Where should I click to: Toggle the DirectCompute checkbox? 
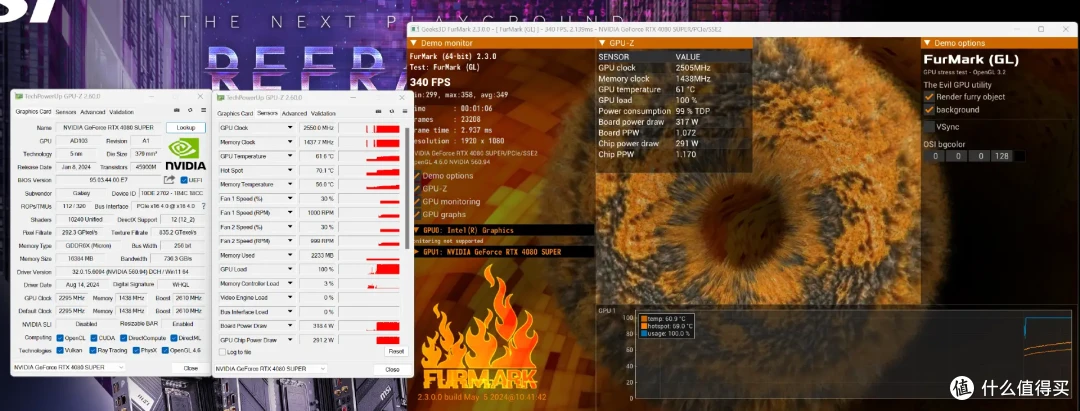[x=123, y=338]
